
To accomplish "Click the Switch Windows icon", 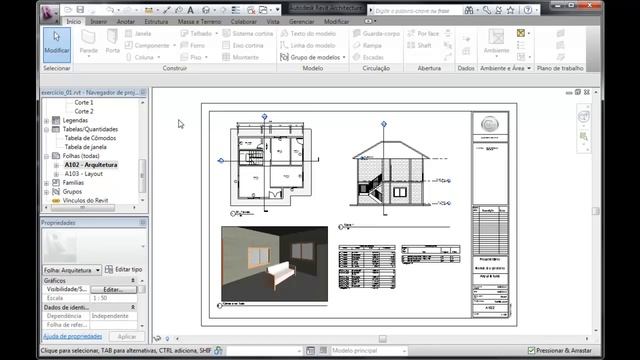I will (x=263, y=10).
